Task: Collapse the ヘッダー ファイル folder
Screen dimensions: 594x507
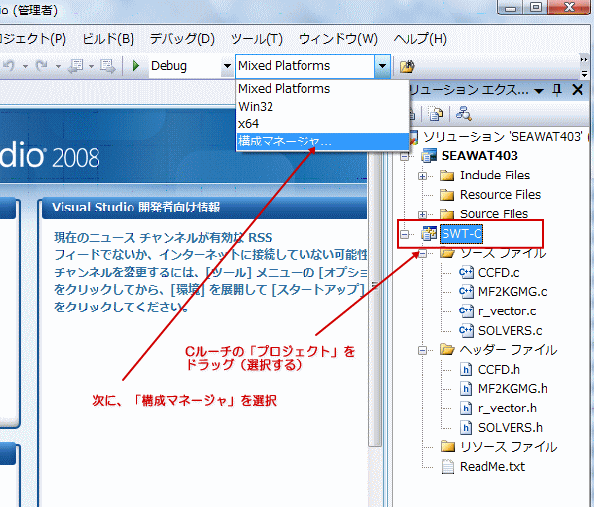Action: tap(422, 351)
